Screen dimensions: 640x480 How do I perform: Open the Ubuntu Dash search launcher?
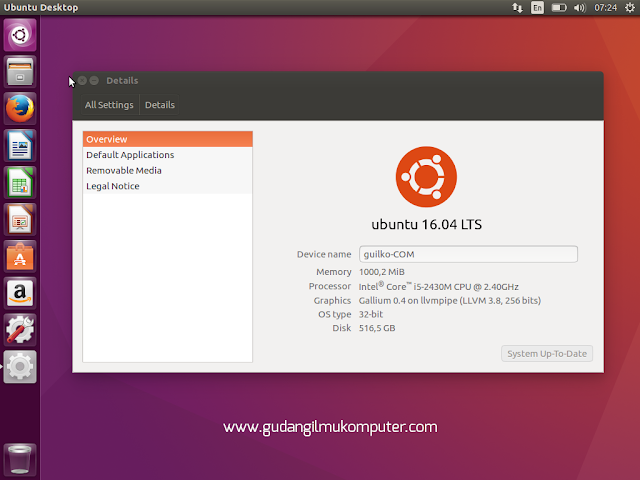coord(20,35)
